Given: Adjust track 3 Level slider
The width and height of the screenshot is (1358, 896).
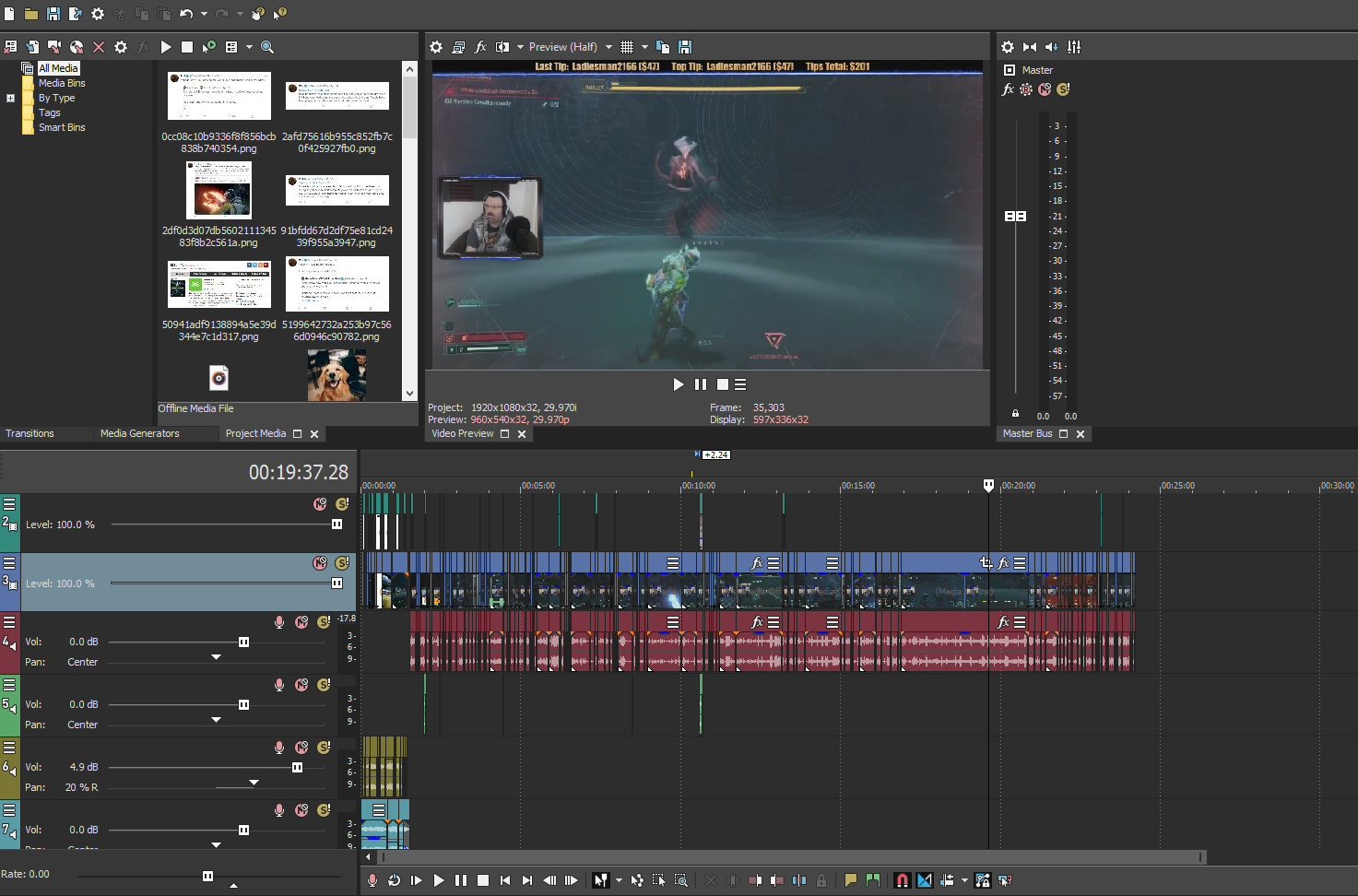Looking at the screenshot, I should click(x=337, y=583).
